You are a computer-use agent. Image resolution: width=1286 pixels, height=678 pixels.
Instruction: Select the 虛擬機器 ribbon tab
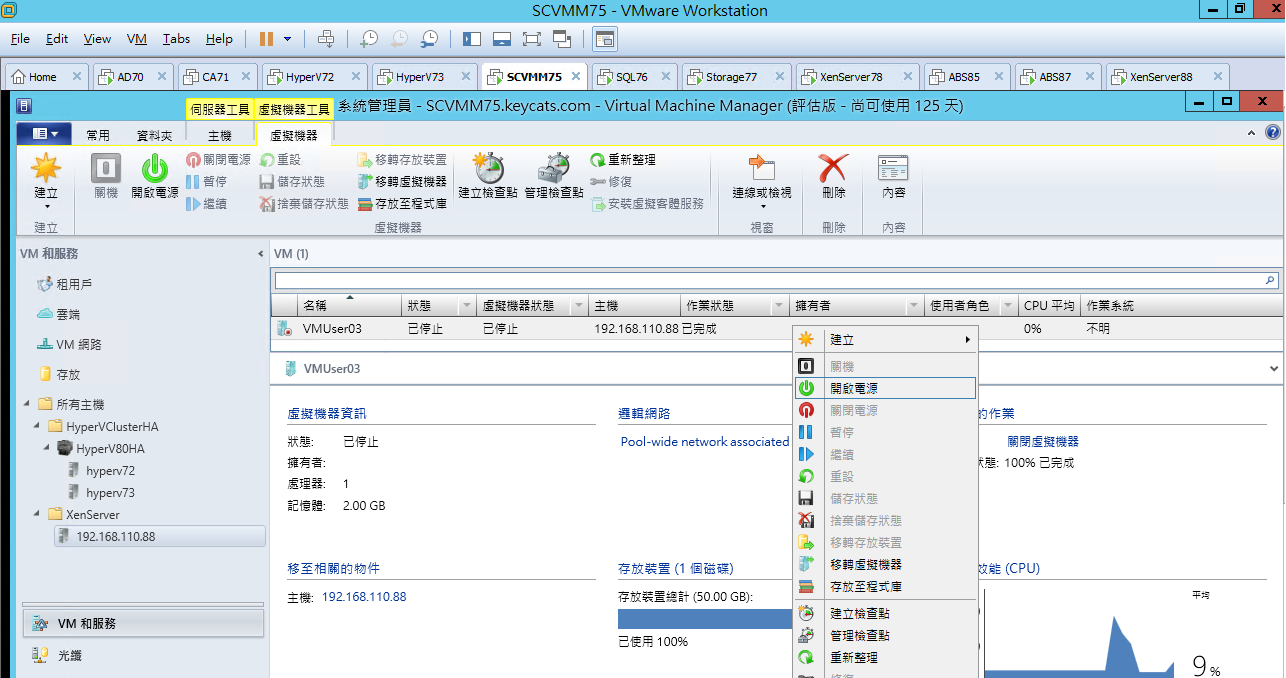point(294,135)
